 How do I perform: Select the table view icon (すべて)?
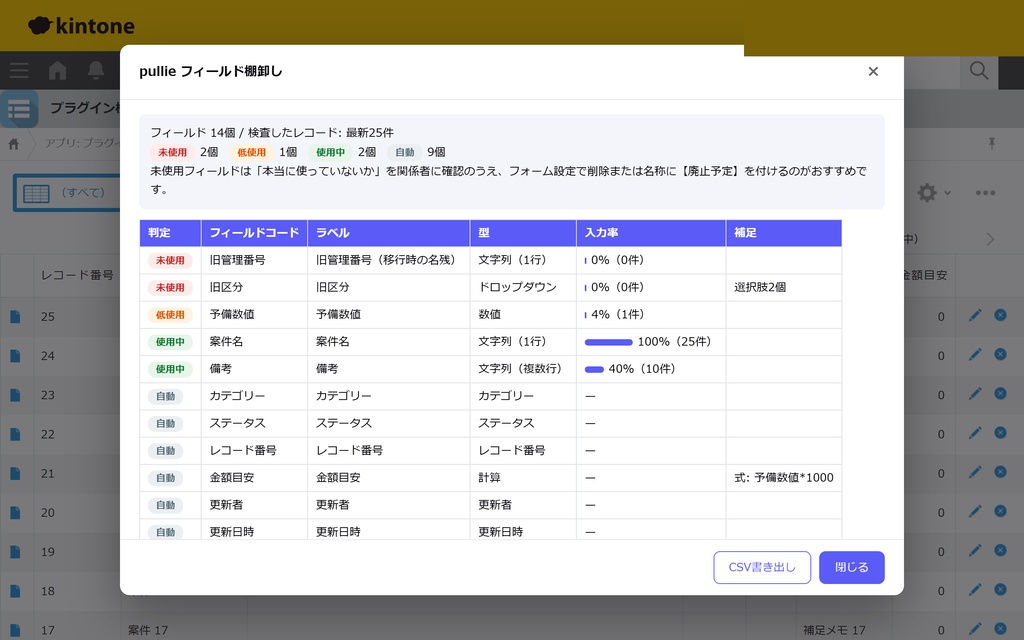coord(36,193)
